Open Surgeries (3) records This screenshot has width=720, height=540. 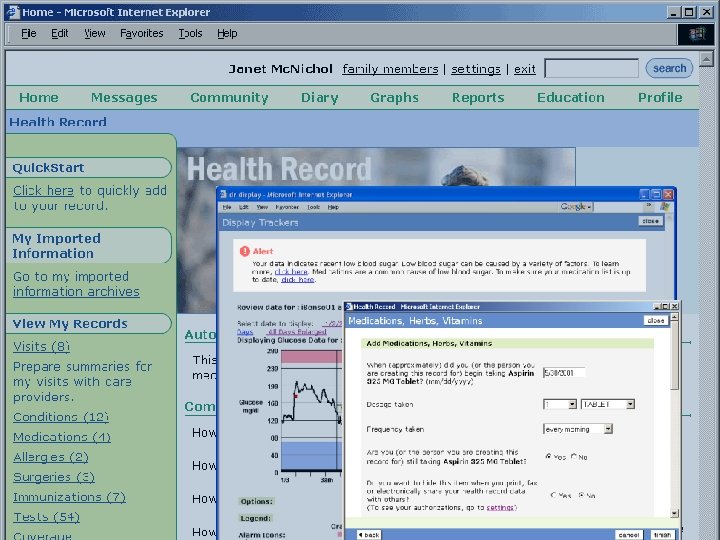54,477
